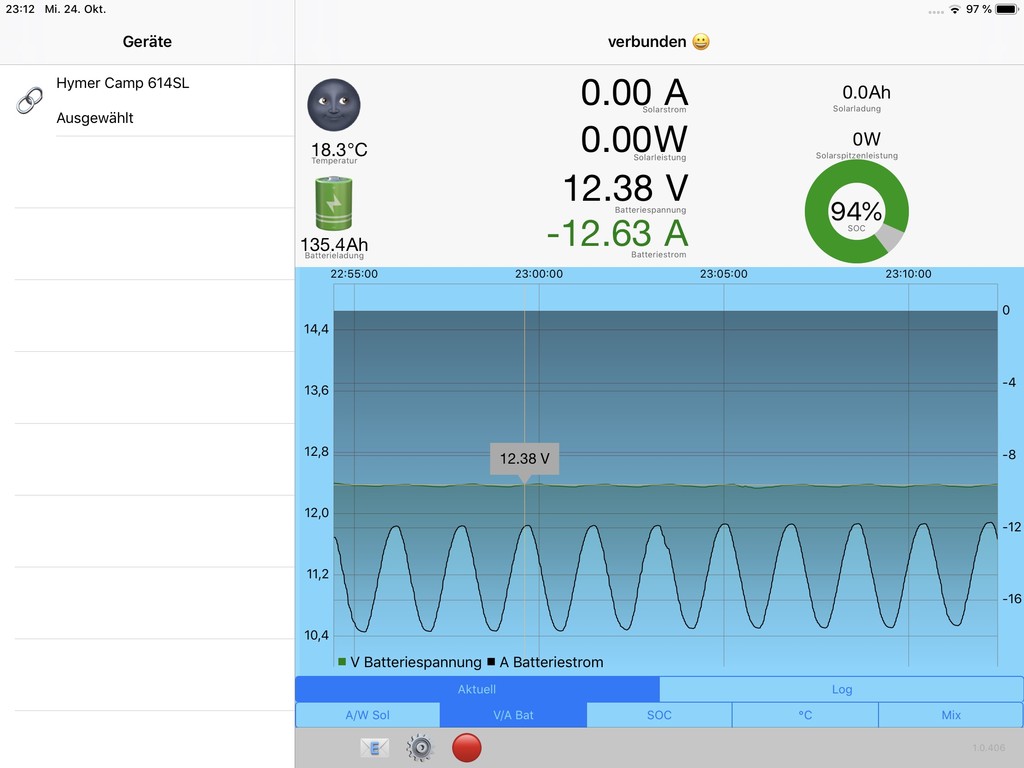Tap the moon face night icon
This screenshot has height=768, width=1024.
point(334,104)
